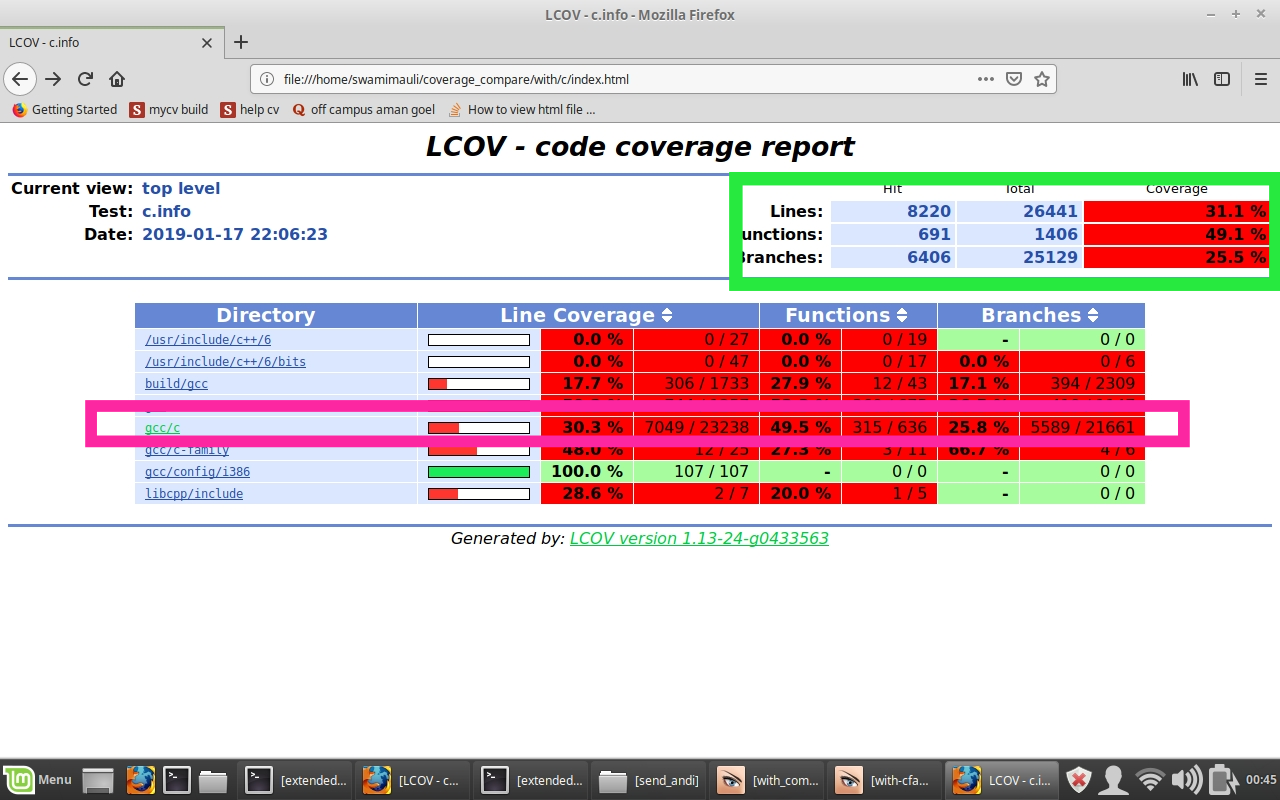Click the 00:45 panel clock
The image size is (1280, 800).
click(1261, 780)
